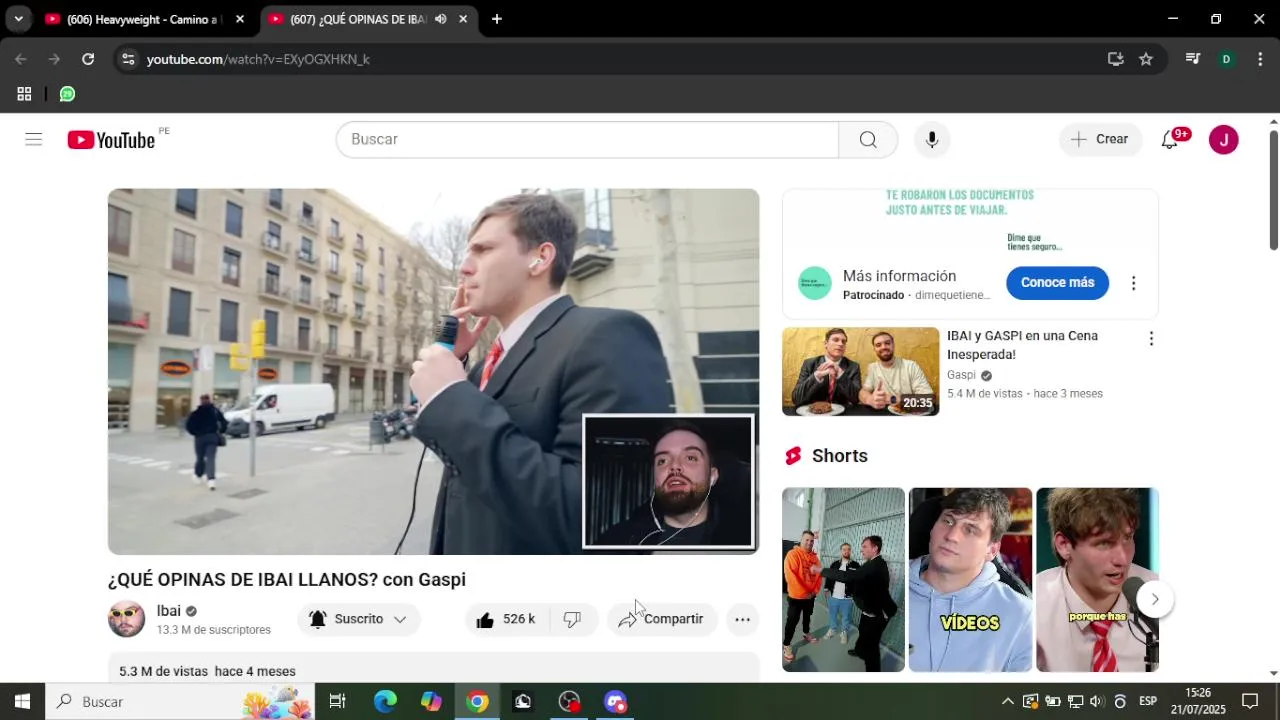Open the notifications bell
This screenshot has width=1280, height=720.
1169,139
